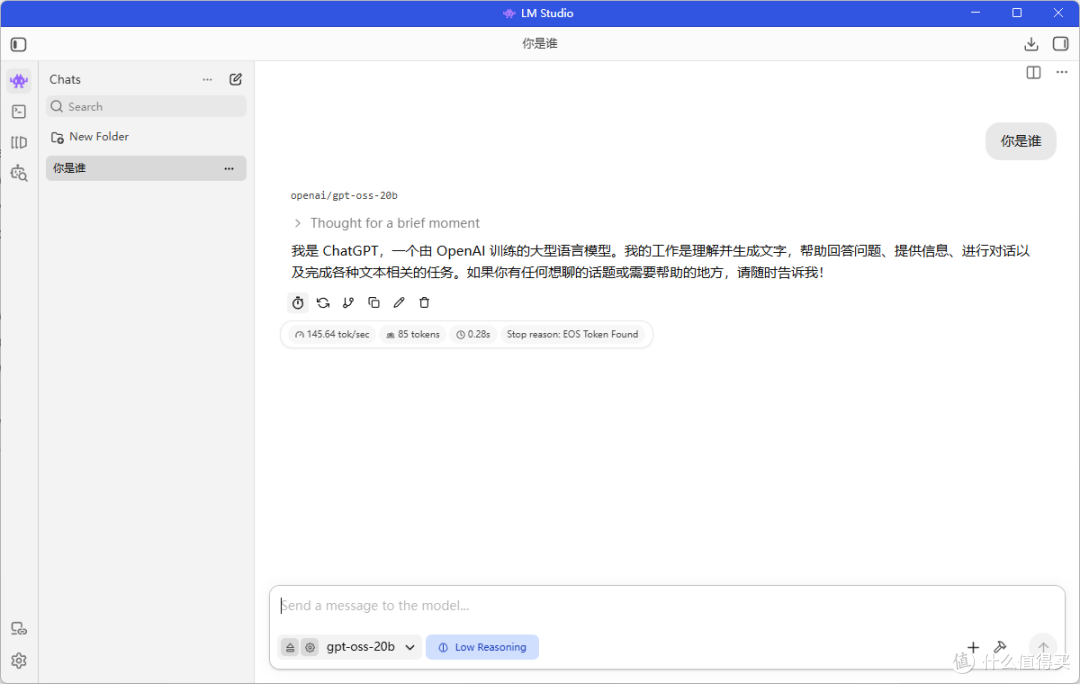The height and width of the screenshot is (684, 1080).
Task: Select the 145.64 tok/sec stat
Action: point(333,335)
